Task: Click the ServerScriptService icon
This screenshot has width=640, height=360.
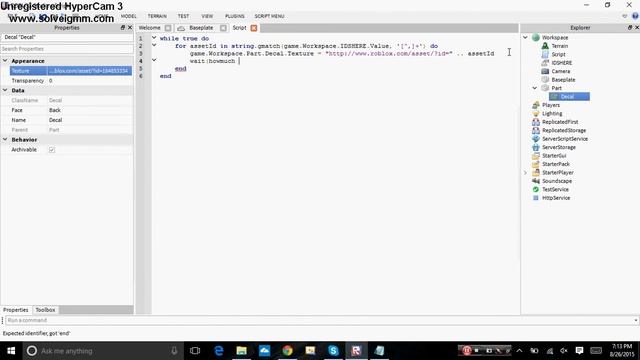Action: coord(536,139)
